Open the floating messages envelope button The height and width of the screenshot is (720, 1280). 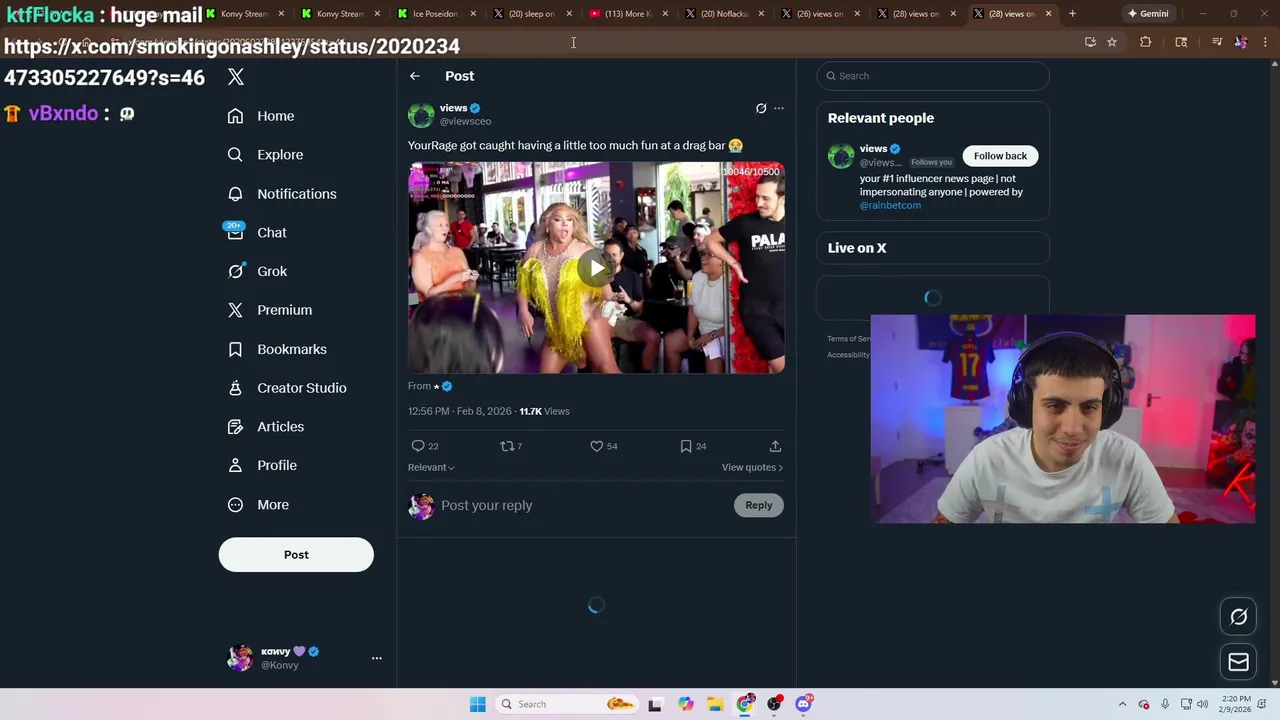point(1238,662)
